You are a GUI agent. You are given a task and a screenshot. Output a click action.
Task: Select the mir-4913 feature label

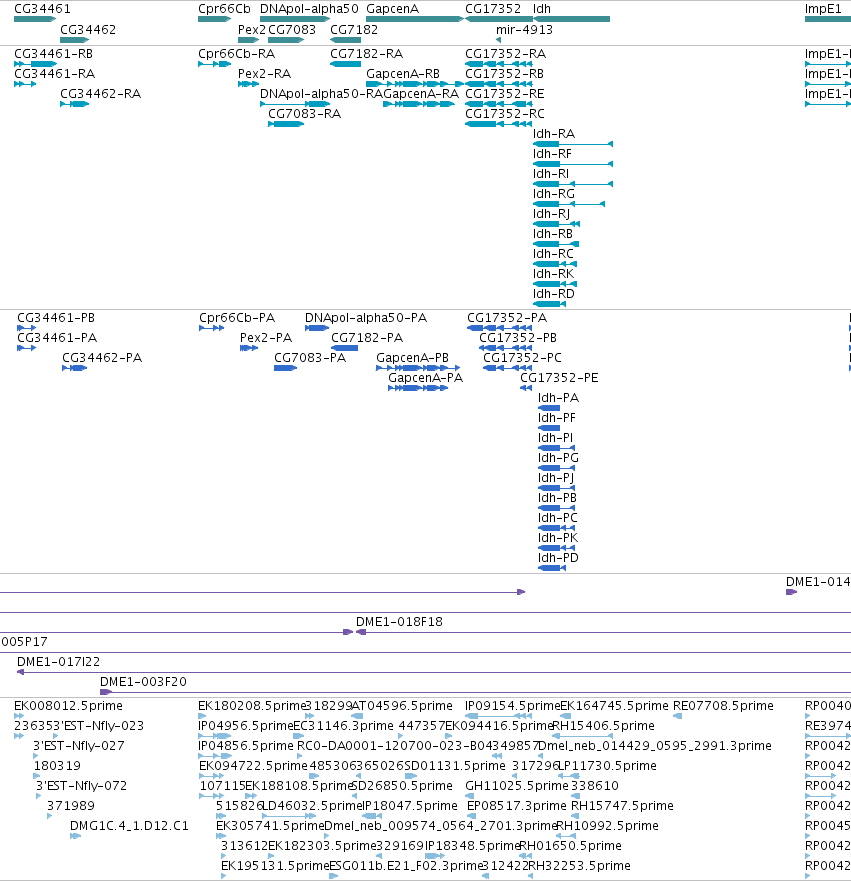click(x=524, y=30)
